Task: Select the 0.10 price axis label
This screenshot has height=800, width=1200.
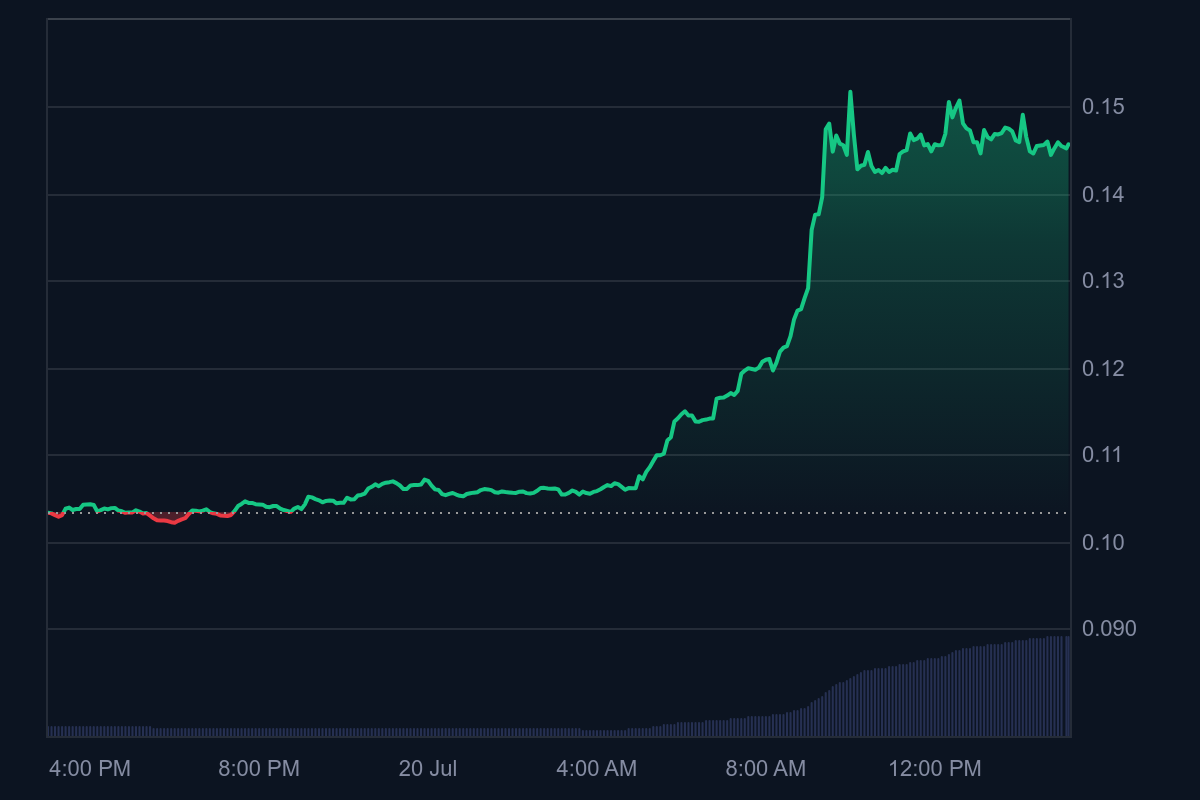Action: point(1103,543)
